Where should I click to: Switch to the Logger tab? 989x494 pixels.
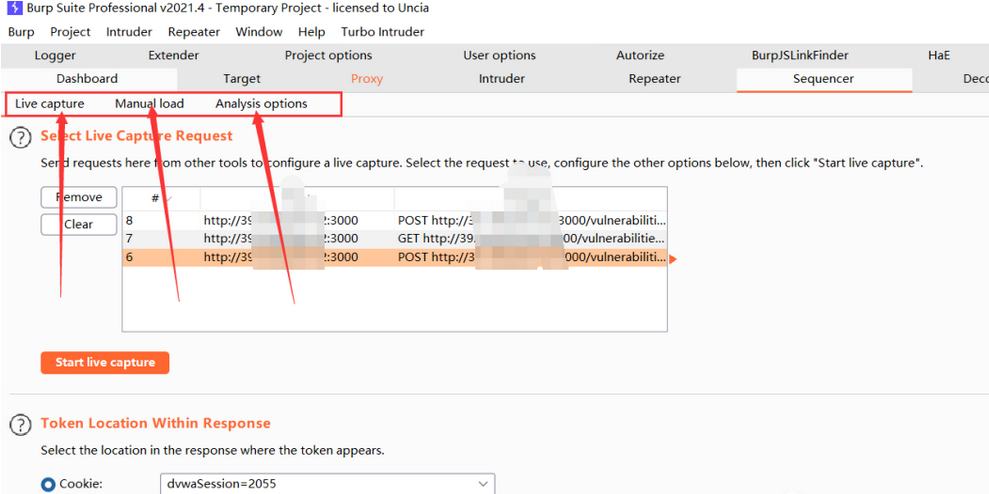(x=55, y=56)
